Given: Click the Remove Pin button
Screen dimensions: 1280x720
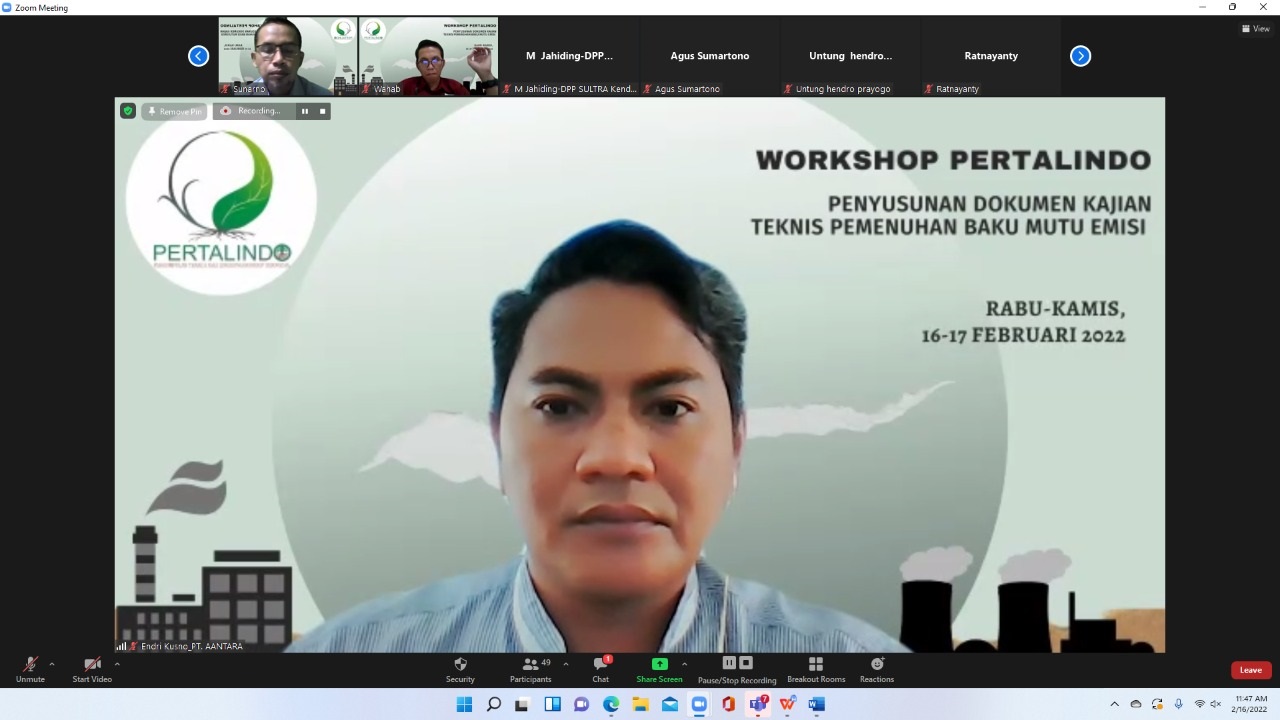Looking at the screenshot, I should pyautogui.click(x=174, y=111).
